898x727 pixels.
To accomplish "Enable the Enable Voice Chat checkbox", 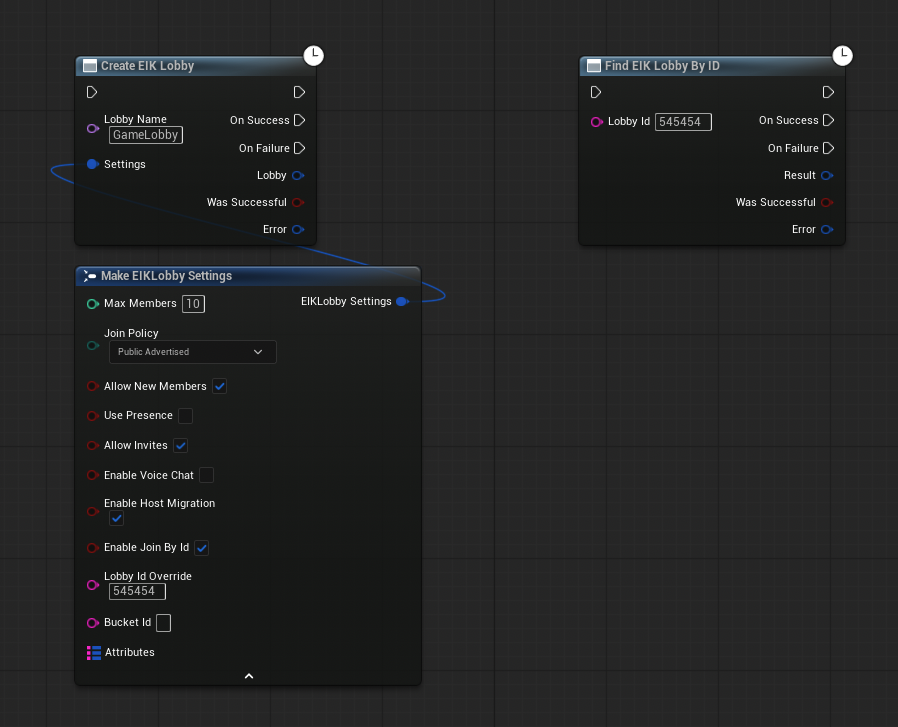I will pos(206,475).
